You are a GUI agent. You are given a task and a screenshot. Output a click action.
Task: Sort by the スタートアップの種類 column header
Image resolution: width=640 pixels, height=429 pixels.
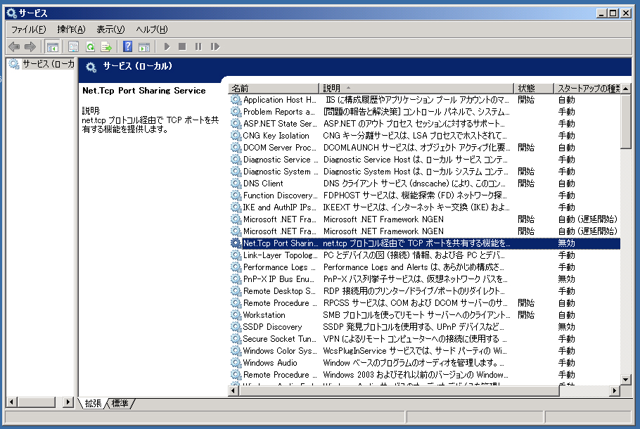[587, 88]
